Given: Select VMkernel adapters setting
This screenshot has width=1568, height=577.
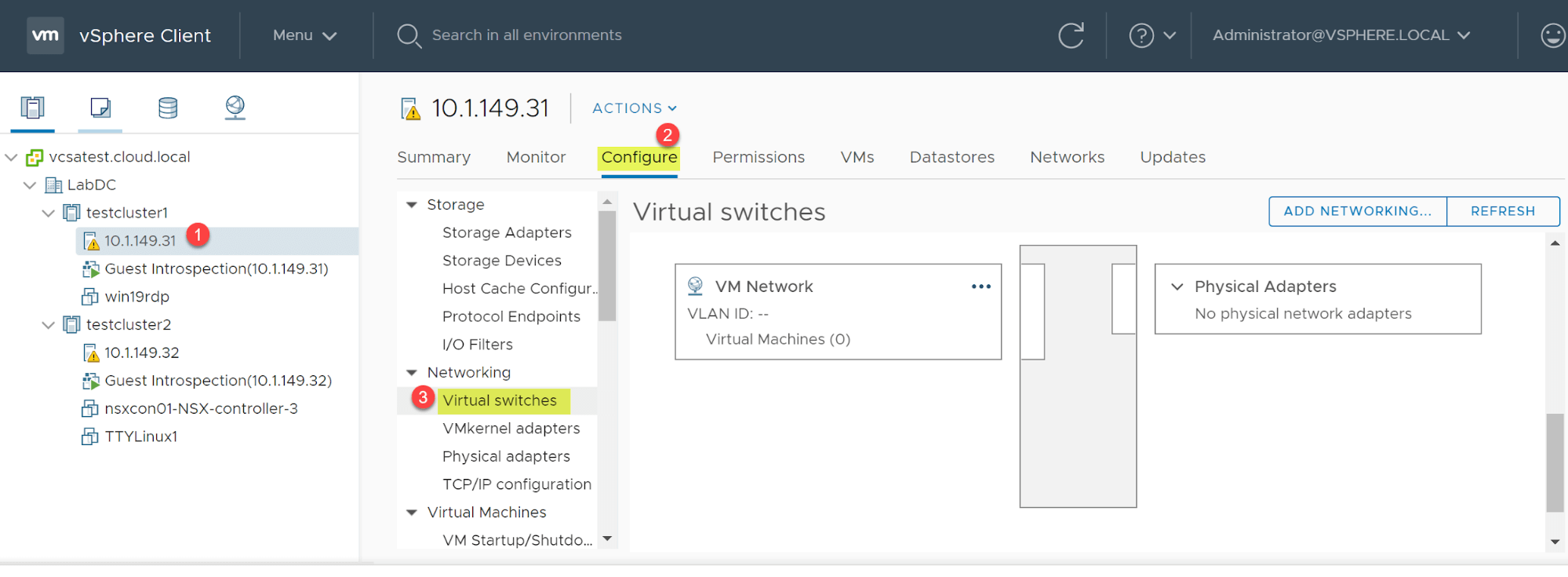Looking at the screenshot, I should tap(511, 429).
